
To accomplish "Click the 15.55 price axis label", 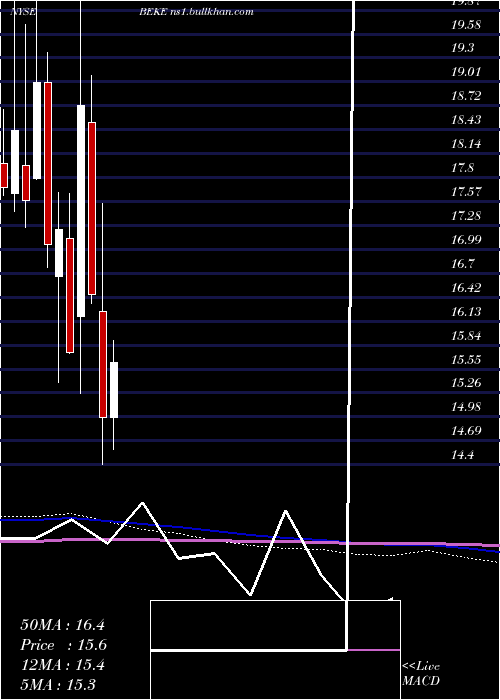I will (x=466, y=360).
